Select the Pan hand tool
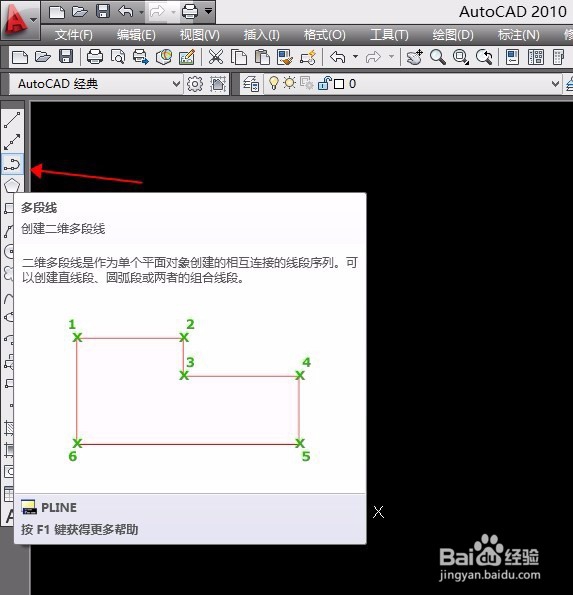573x595 pixels. 414,57
